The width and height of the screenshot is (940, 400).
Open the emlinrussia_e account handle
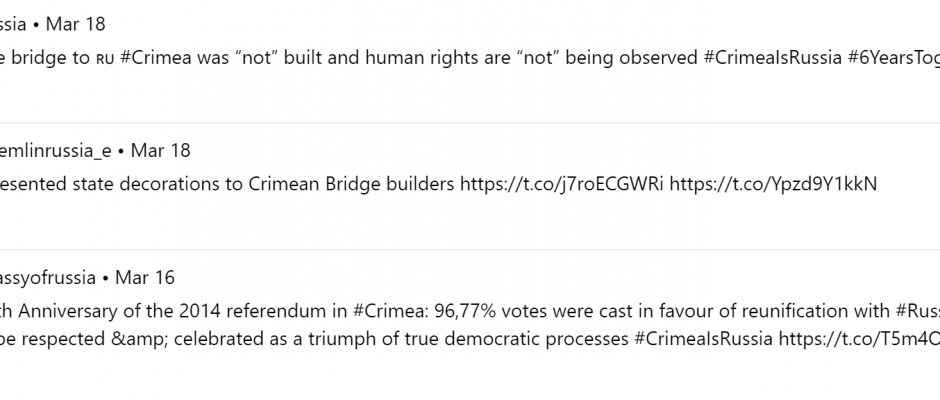pos(55,151)
